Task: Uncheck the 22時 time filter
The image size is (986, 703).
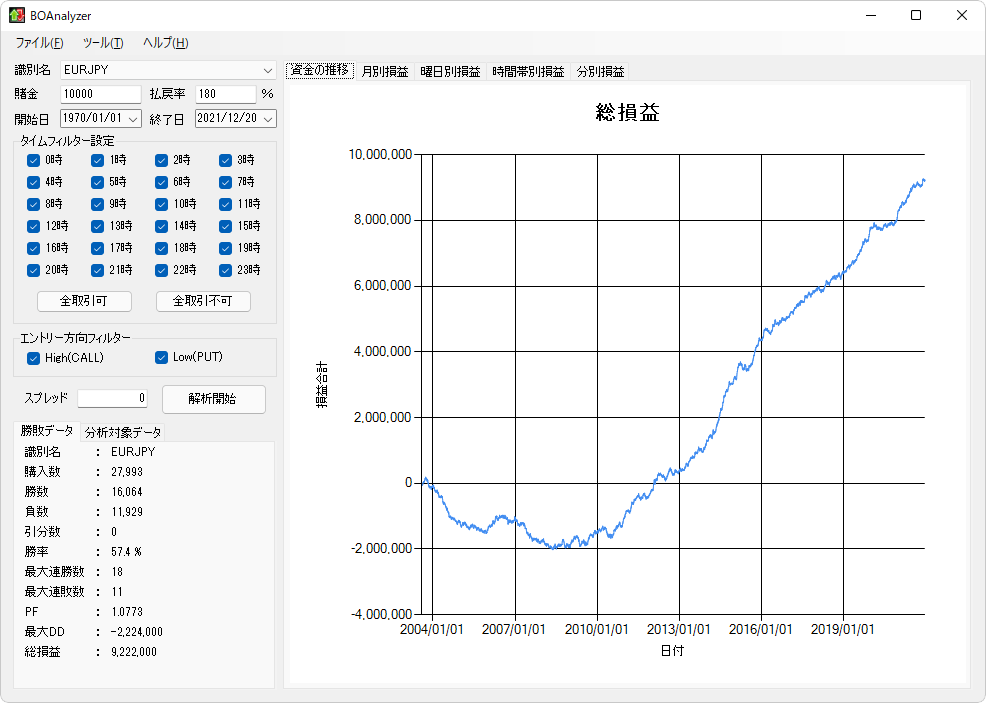Action: [162, 270]
